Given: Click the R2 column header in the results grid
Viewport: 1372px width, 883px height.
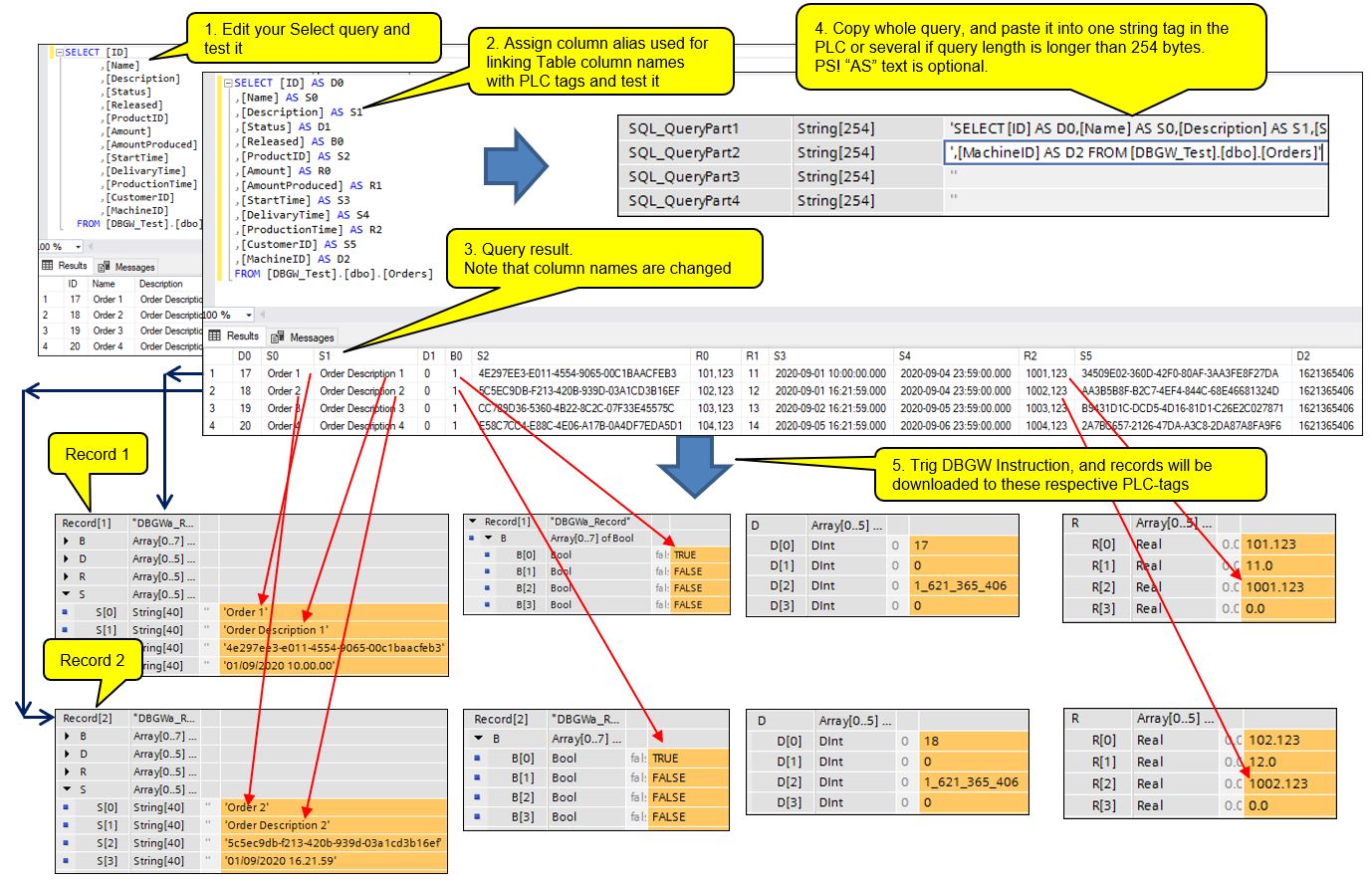Looking at the screenshot, I should click(1047, 355).
